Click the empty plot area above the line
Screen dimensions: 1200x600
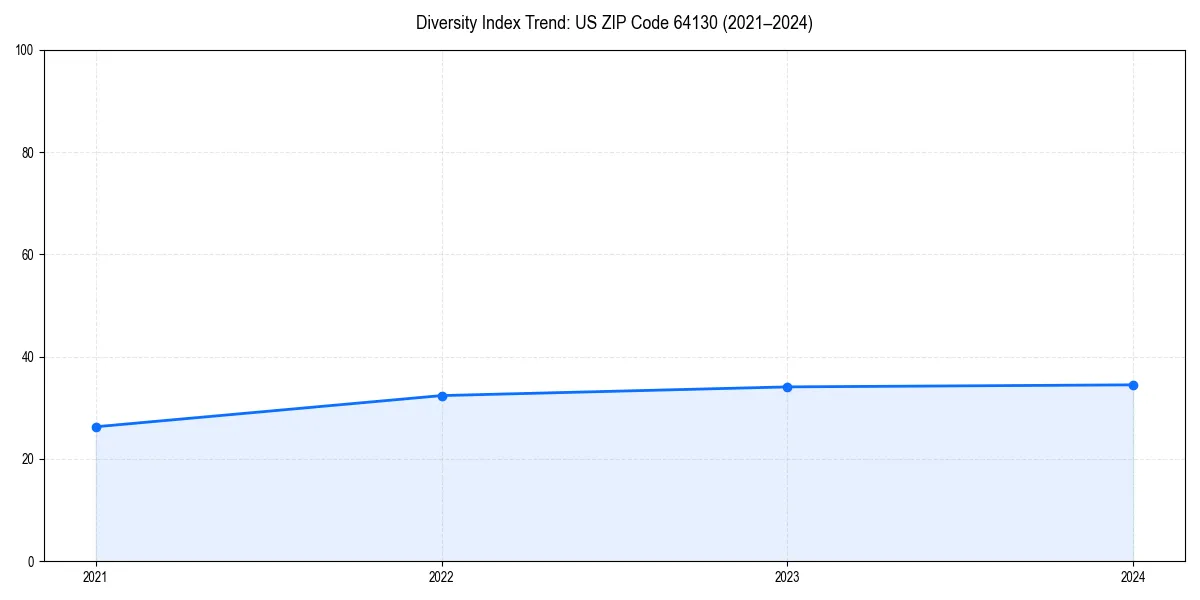(600, 200)
